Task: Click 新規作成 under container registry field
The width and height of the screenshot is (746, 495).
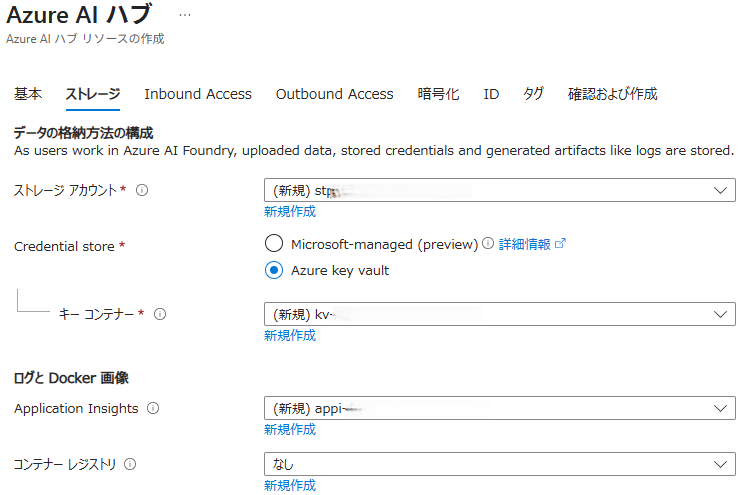Action: pyautogui.click(x=290, y=485)
